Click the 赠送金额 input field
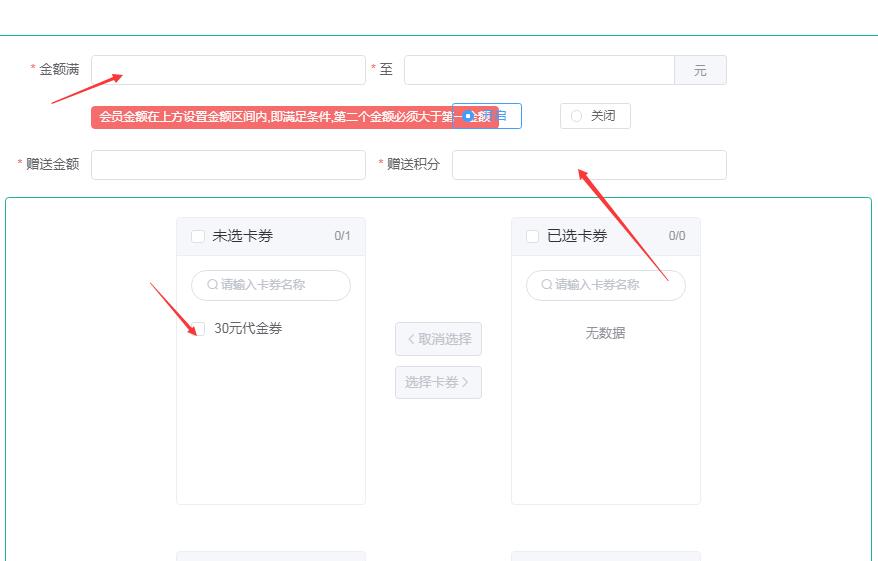The height and width of the screenshot is (561, 878). pos(228,165)
